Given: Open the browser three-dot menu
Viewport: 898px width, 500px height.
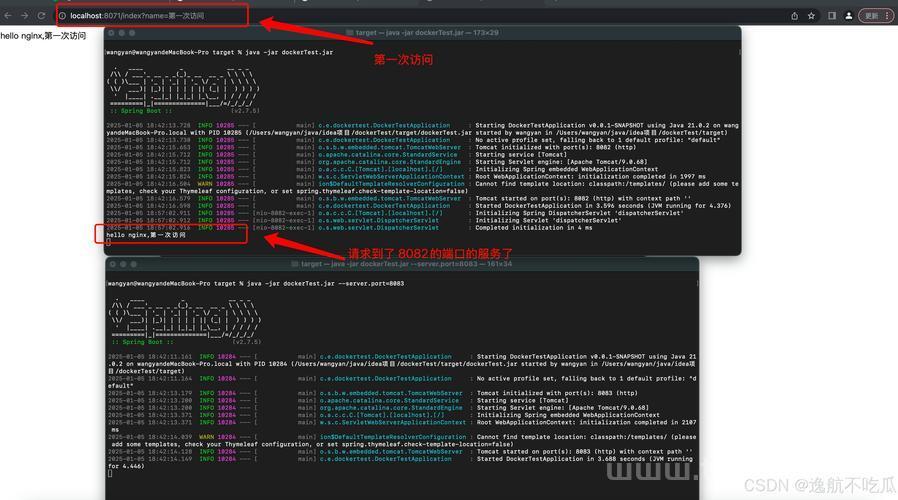Looking at the screenshot, I should coord(888,16).
